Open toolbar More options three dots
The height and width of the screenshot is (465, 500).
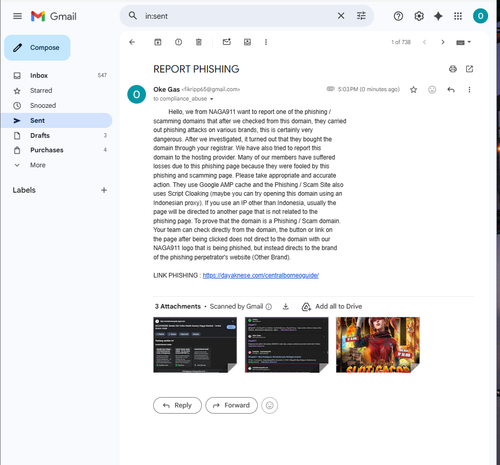(266, 42)
